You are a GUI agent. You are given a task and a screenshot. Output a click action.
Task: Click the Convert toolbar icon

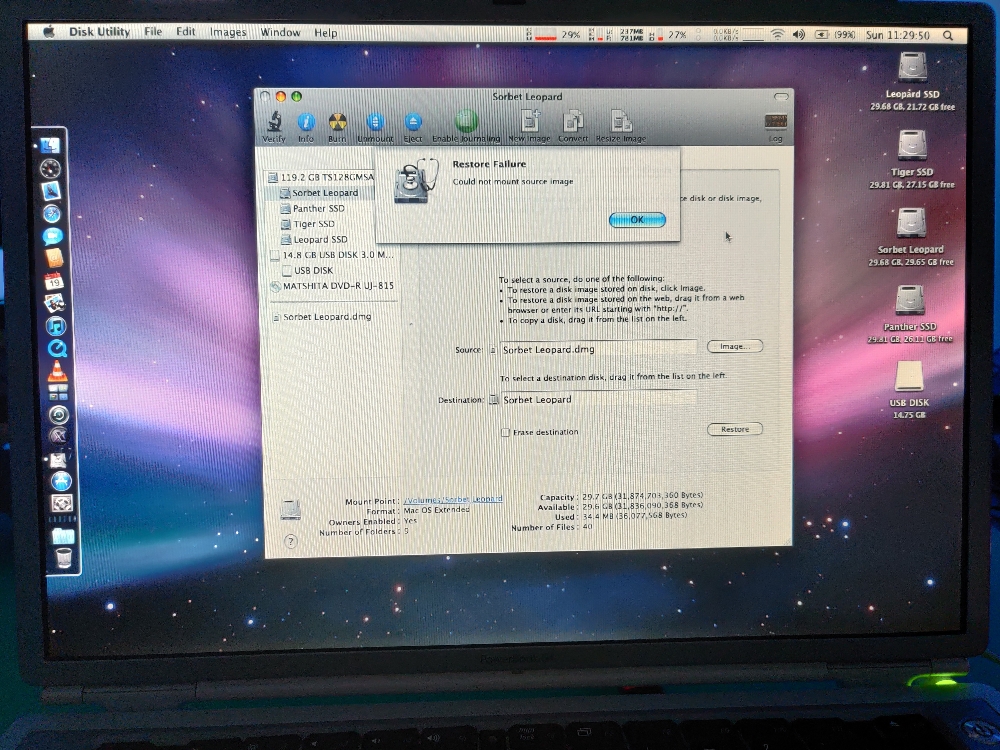pos(573,126)
